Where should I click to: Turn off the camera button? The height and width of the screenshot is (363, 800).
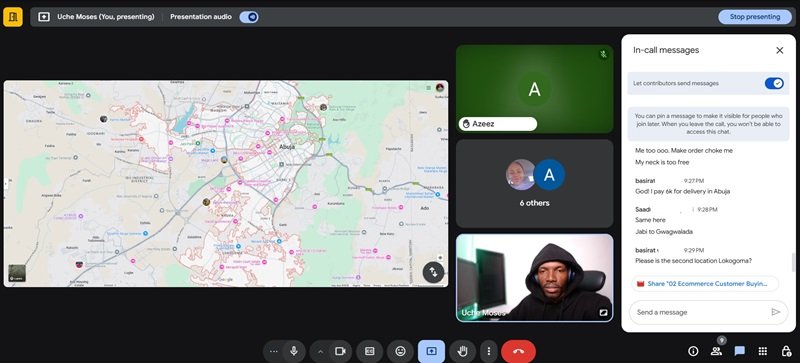pos(340,351)
